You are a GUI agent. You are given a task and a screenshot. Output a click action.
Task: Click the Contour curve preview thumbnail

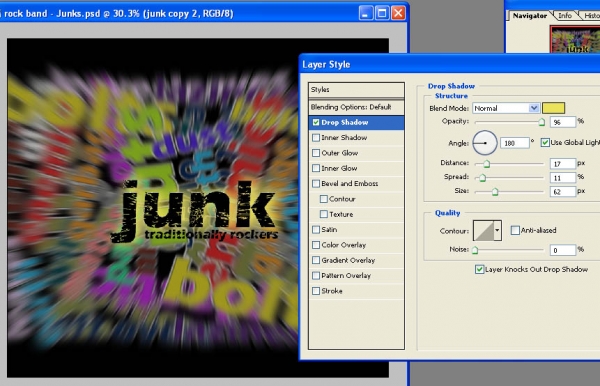pos(483,230)
